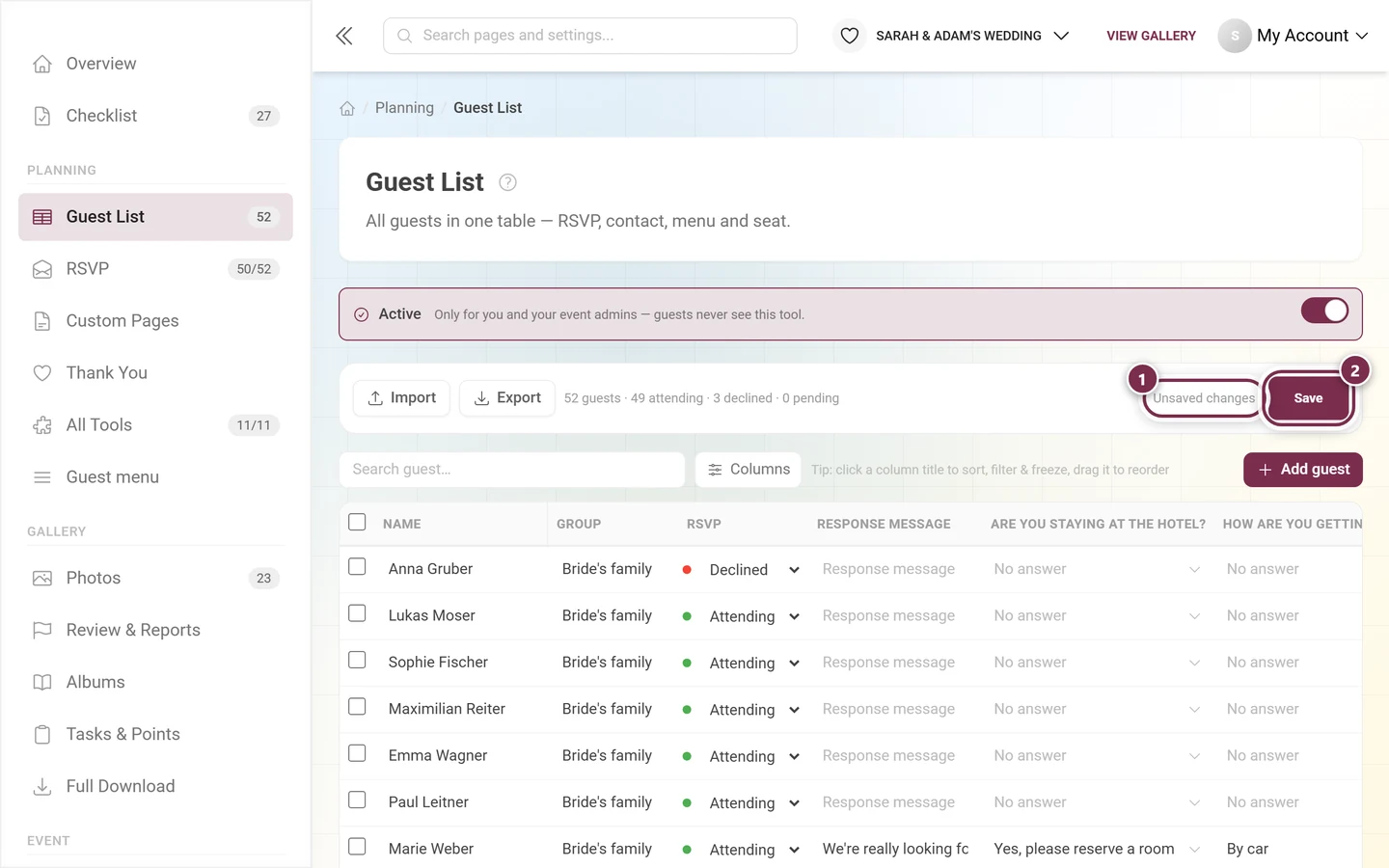The image size is (1389, 868).
Task: Click the Thank You heart icon
Action: pyautogui.click(x=42, y=373)
